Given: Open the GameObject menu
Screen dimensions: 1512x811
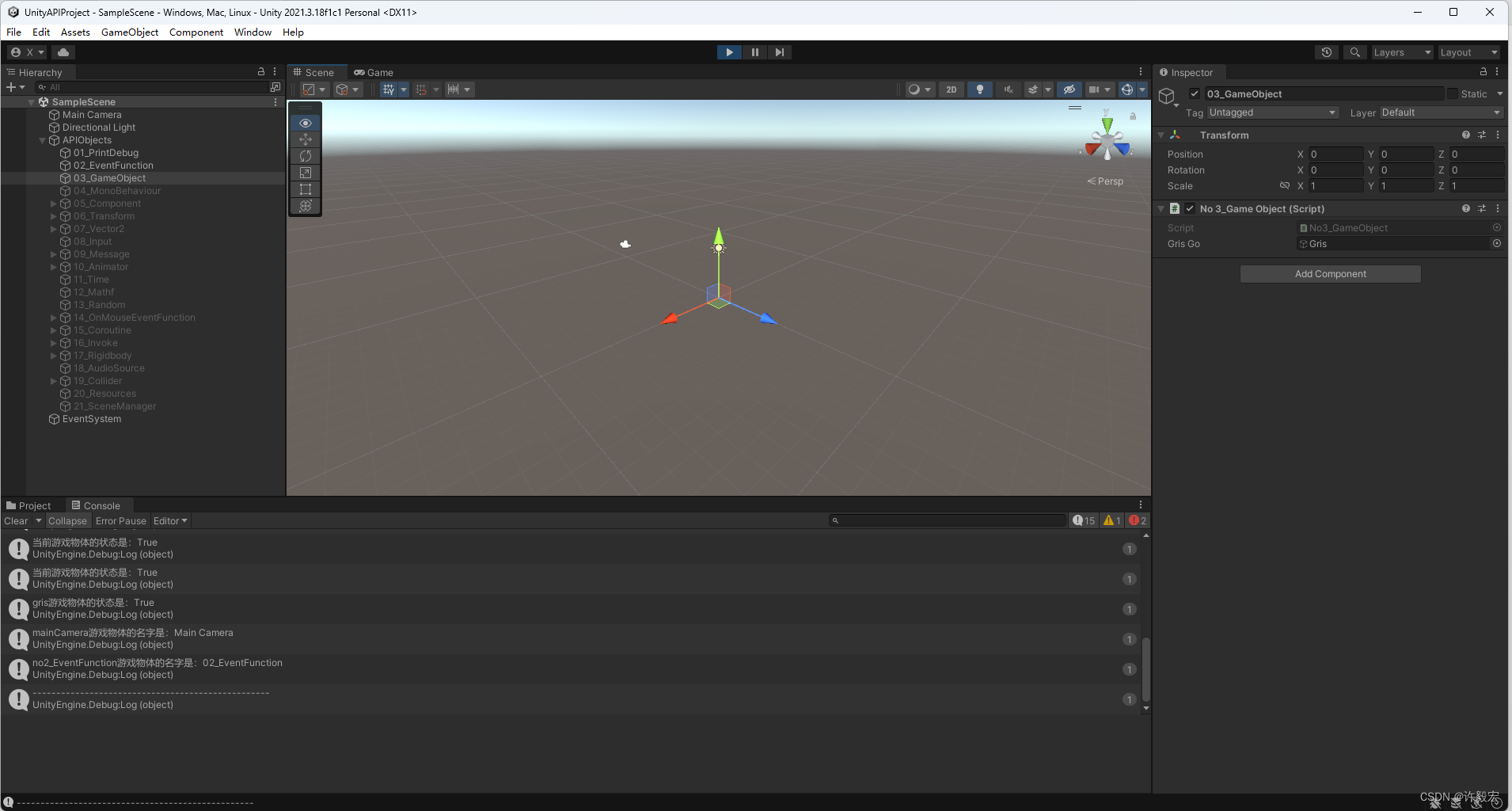Looking at the screenshot, I should [x=129, y=32].
